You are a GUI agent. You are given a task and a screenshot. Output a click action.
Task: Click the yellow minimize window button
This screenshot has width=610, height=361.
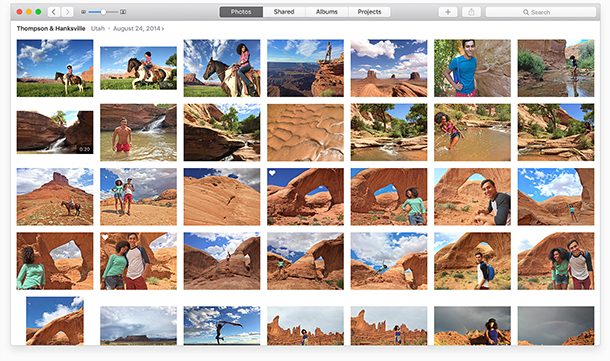(29, 12)
